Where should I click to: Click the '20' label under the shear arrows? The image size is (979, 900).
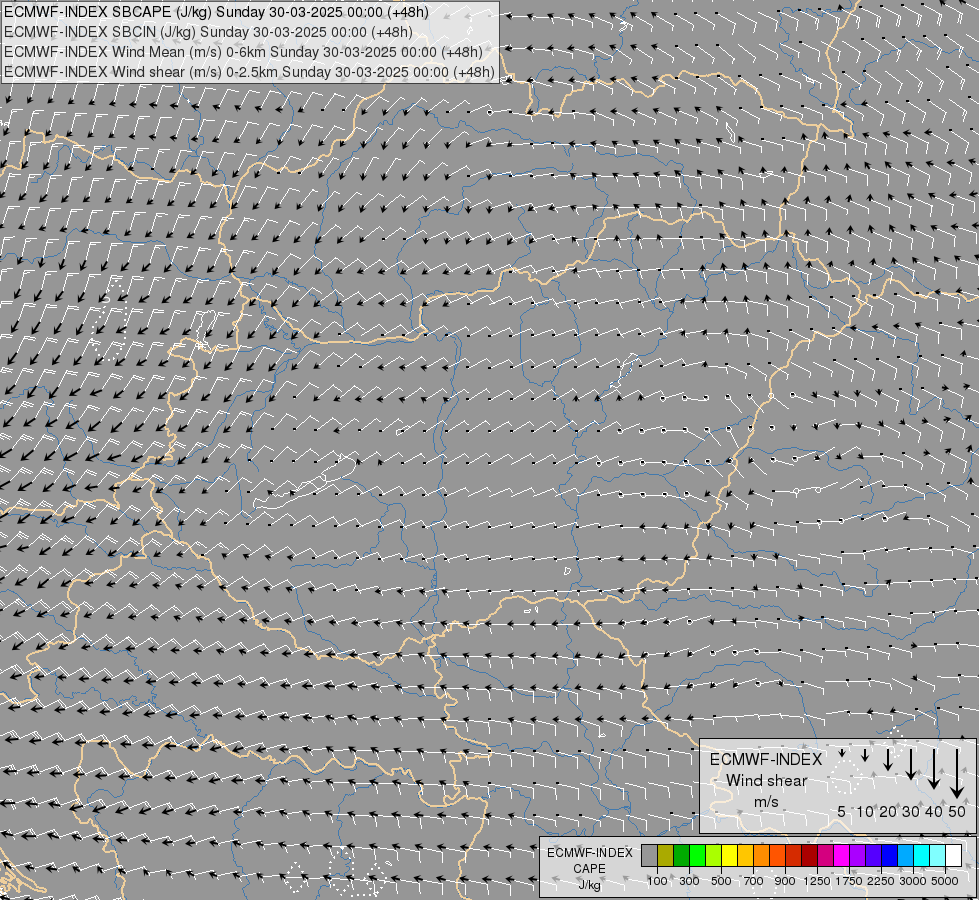888,811
